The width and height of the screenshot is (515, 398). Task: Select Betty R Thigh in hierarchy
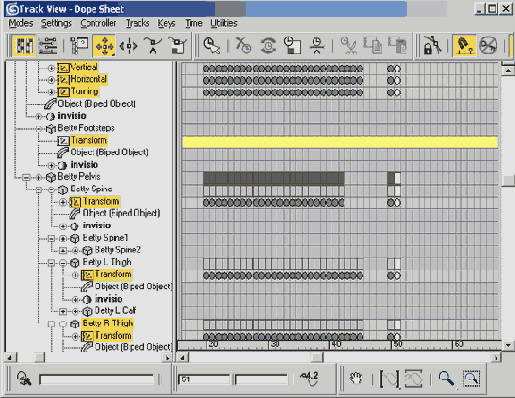108,323
